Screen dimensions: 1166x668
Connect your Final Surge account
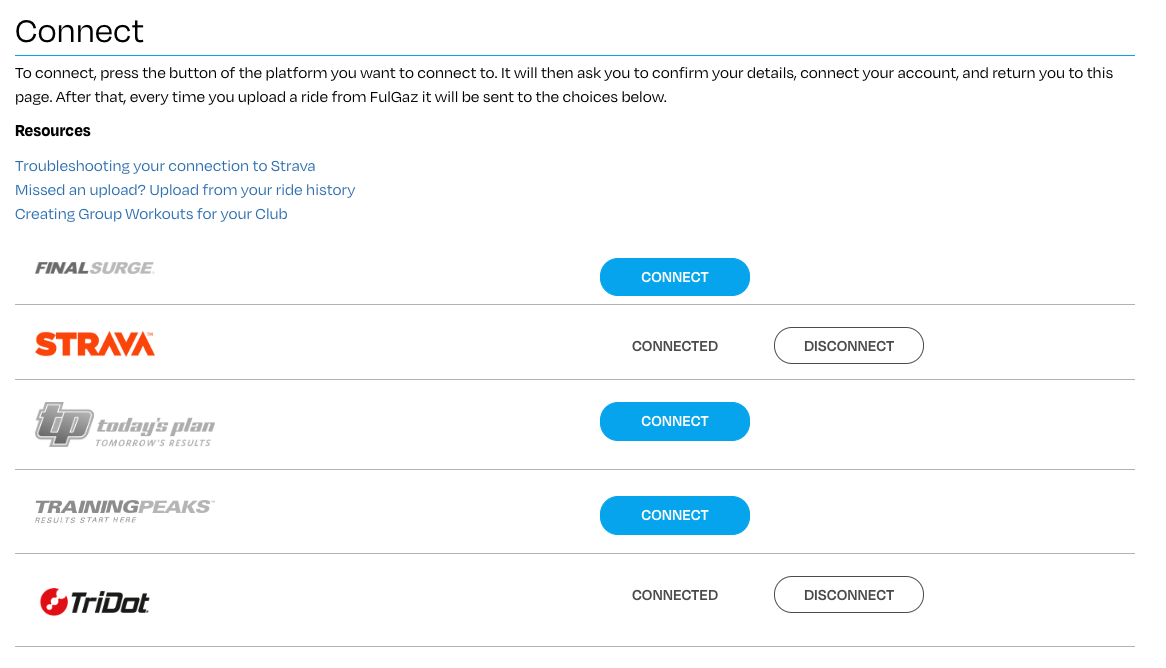pos(674,277)
